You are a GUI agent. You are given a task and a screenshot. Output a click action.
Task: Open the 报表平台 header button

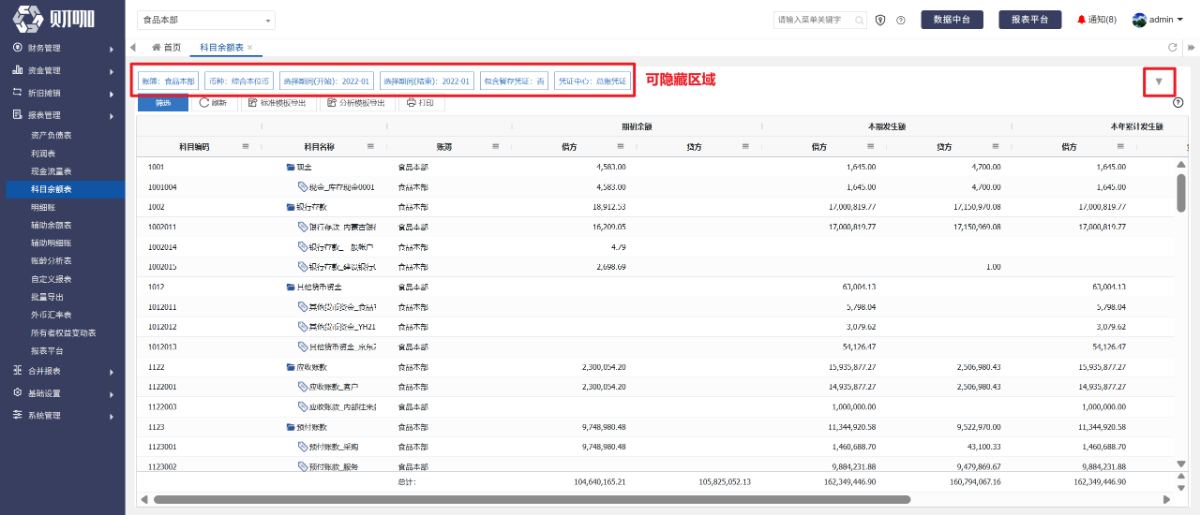1030,20
